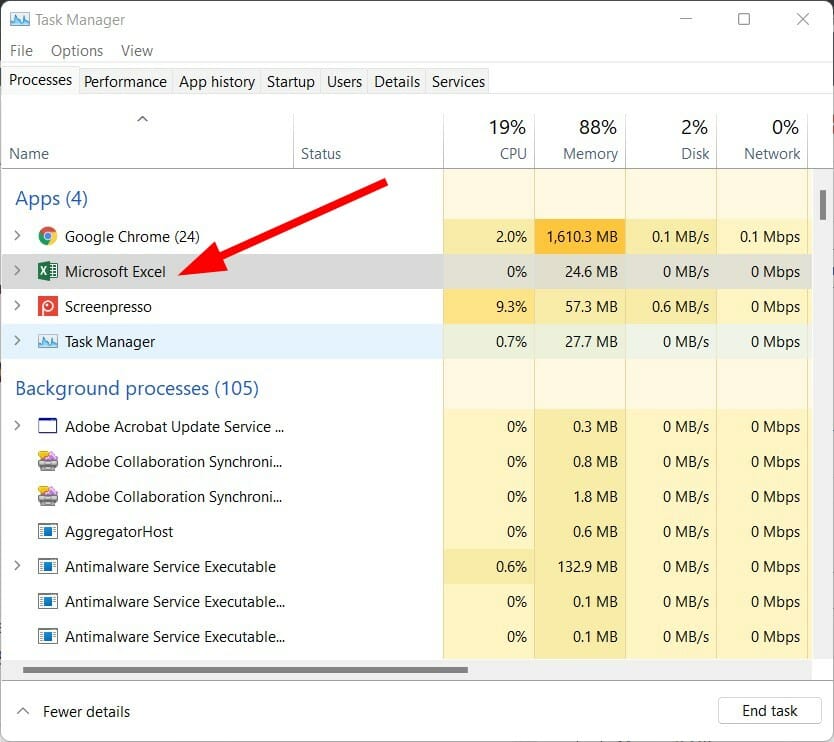Image resolution: width=834 pixels, height=742 pixels.
Task: Expand the Screenpresso process entry
Action: pyautogui.click(x=18, y=306)
